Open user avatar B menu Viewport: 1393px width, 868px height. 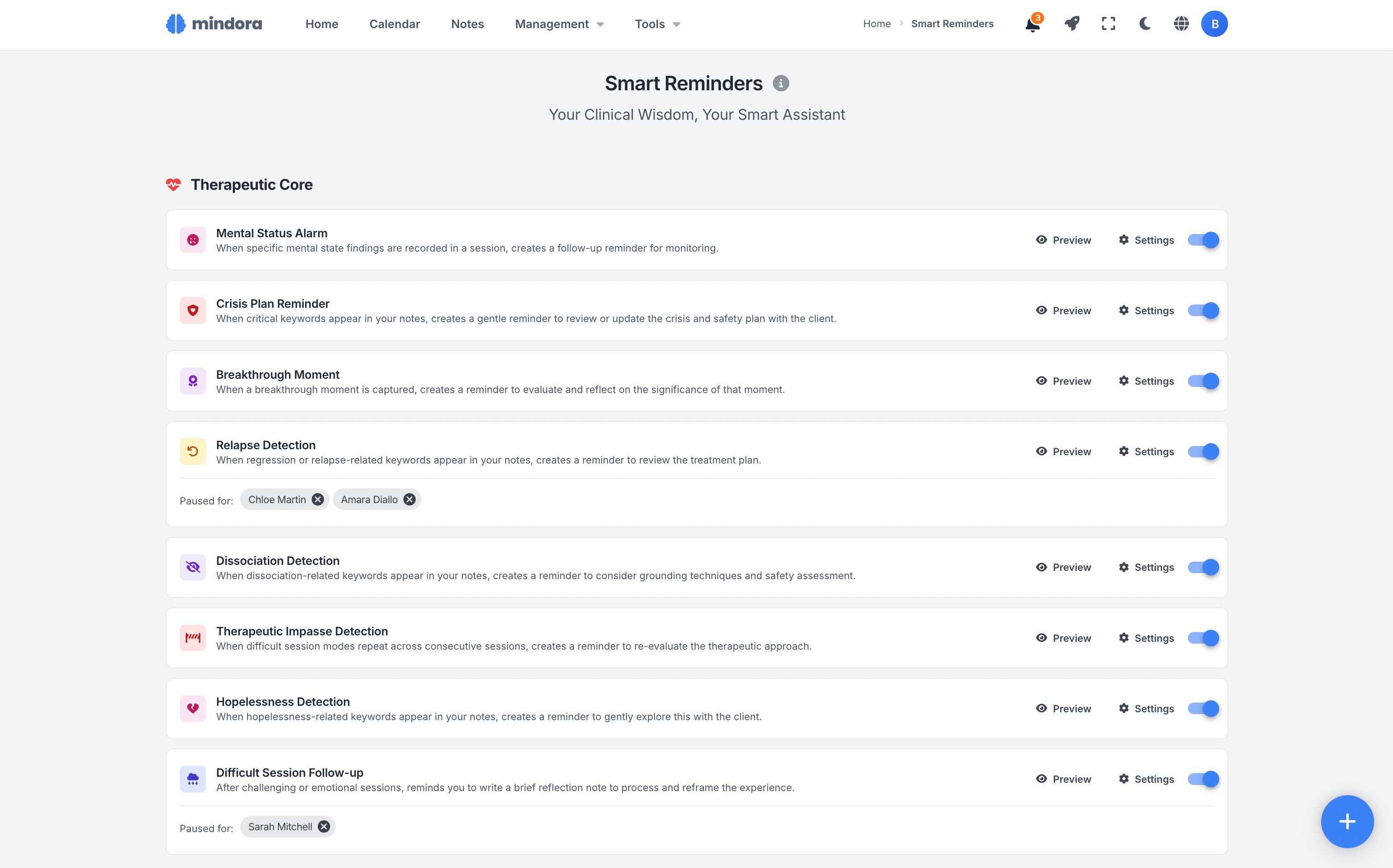tap(1215, 23)
